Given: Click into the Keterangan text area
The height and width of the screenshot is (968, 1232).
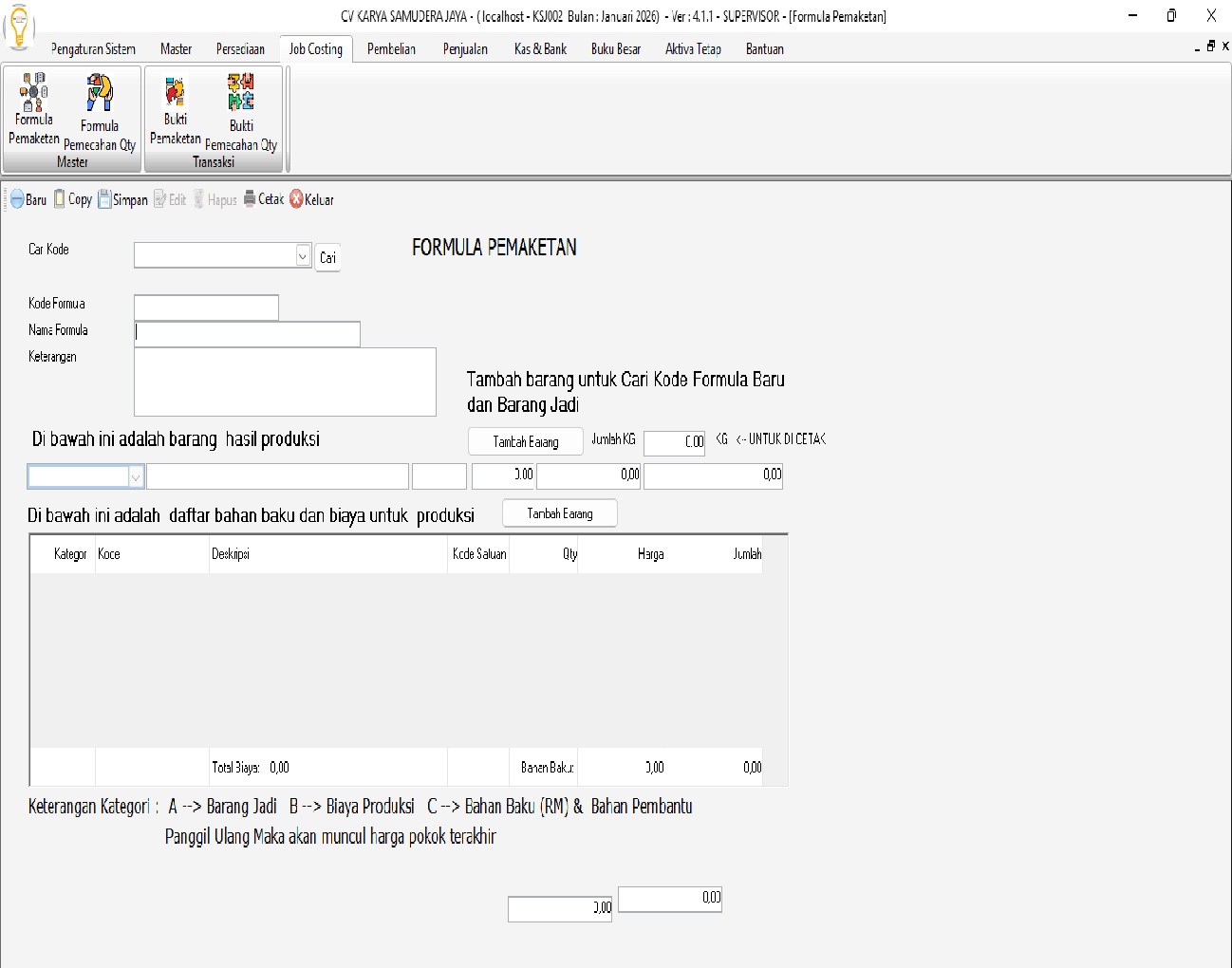Looking at the screenshot, I should coord(285,382).
